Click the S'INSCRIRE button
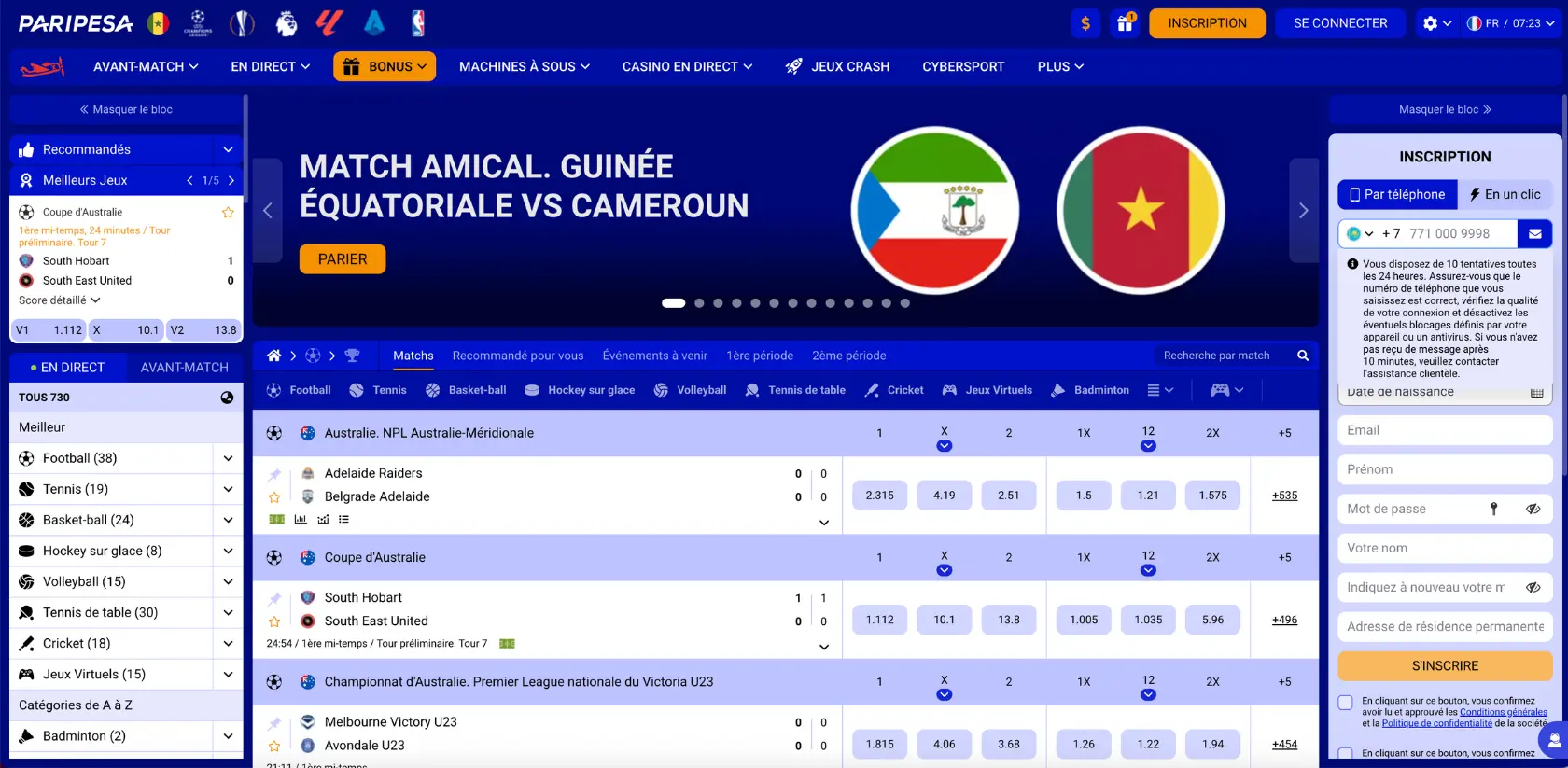This screenshot has height=768, width=1568. (x=1445, y=666)
